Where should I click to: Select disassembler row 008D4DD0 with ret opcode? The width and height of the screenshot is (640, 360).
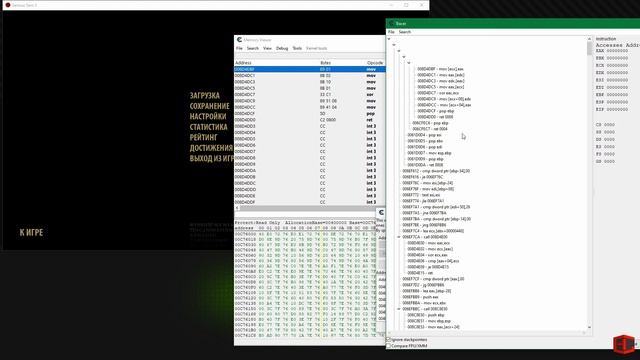310,120
